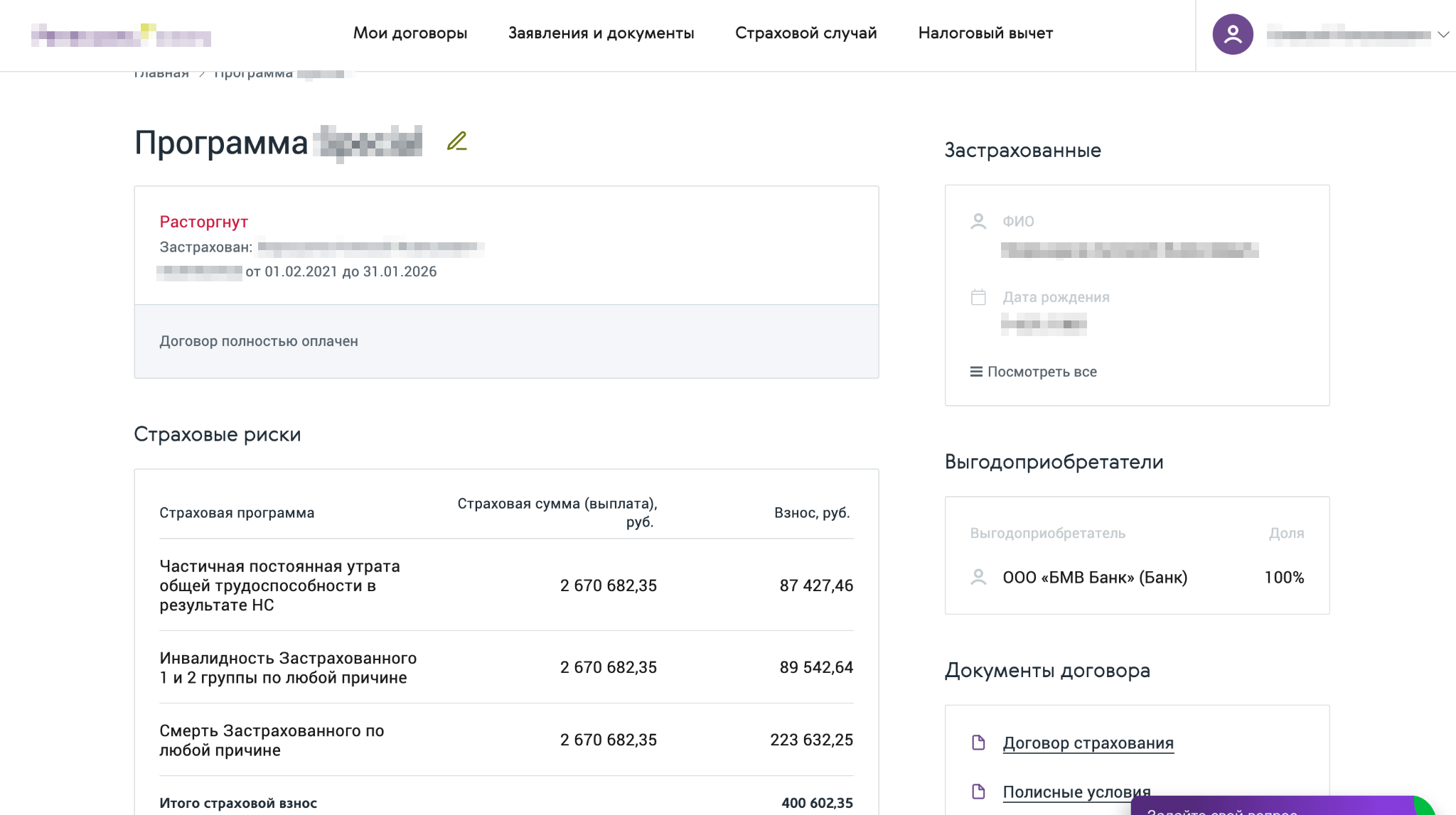Open the Страховой случай section
This screenshot has width=1456, height=815.
805,33
